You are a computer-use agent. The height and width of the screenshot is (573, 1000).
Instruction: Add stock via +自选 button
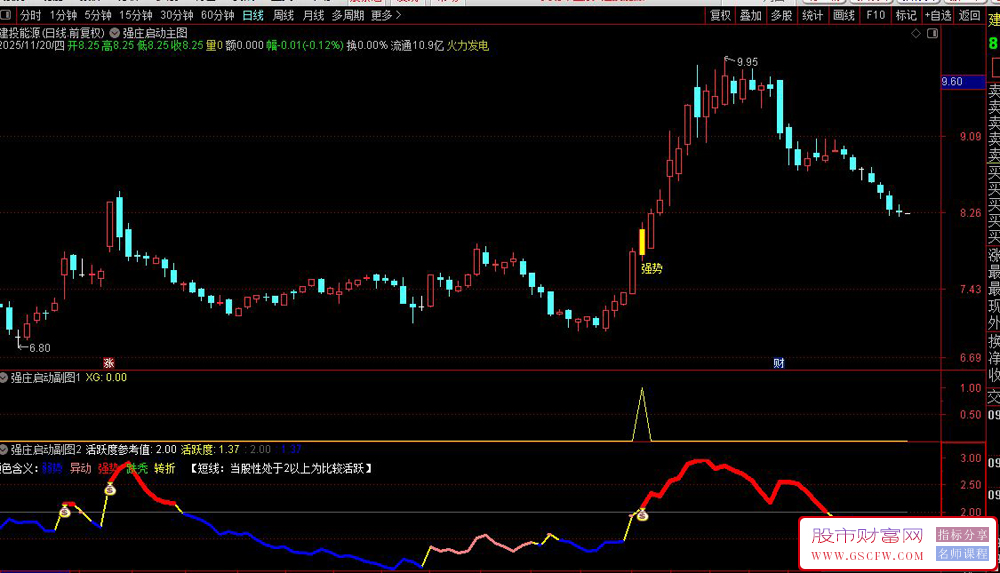coord(938,15)
